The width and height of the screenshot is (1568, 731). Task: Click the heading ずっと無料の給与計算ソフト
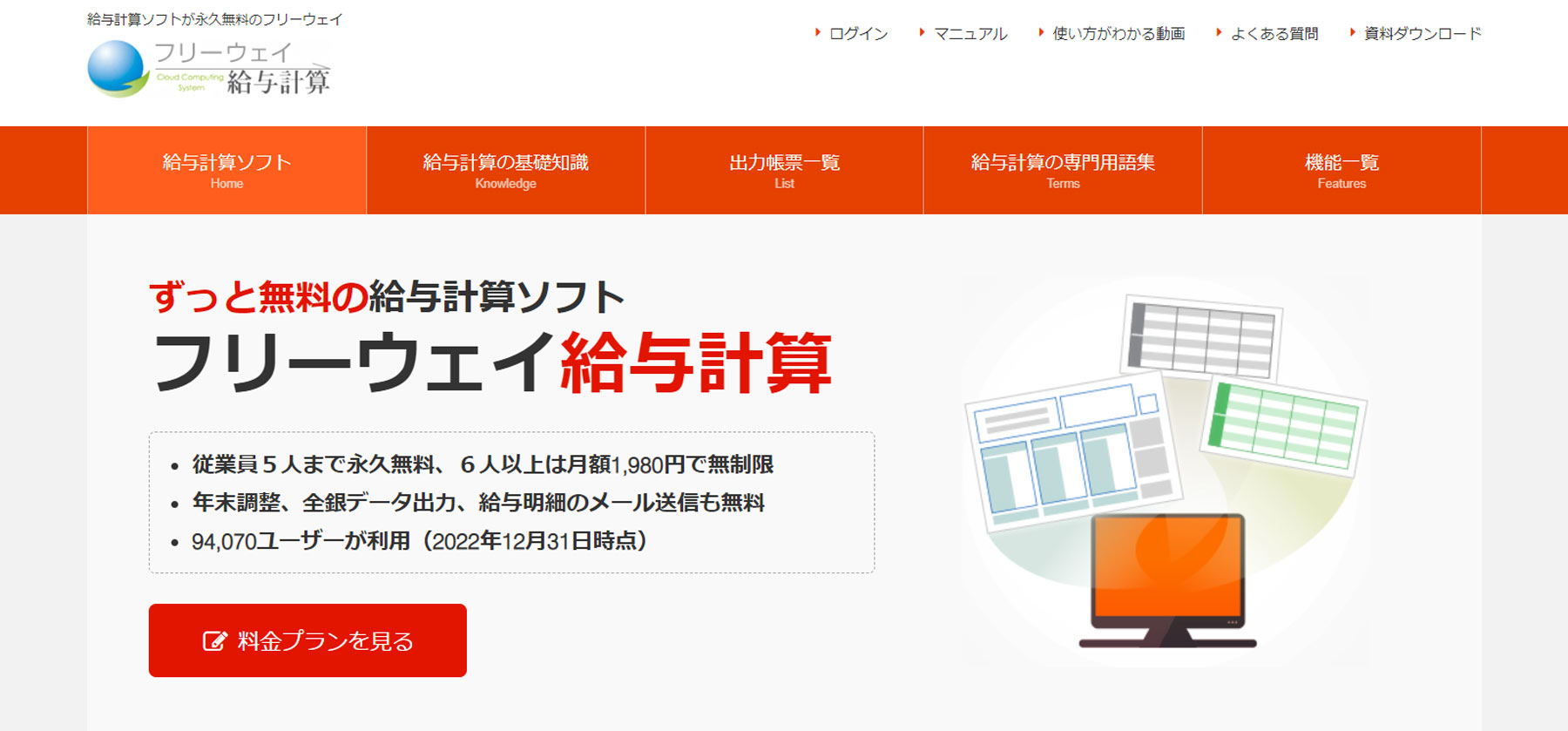[x=387, y=297]
